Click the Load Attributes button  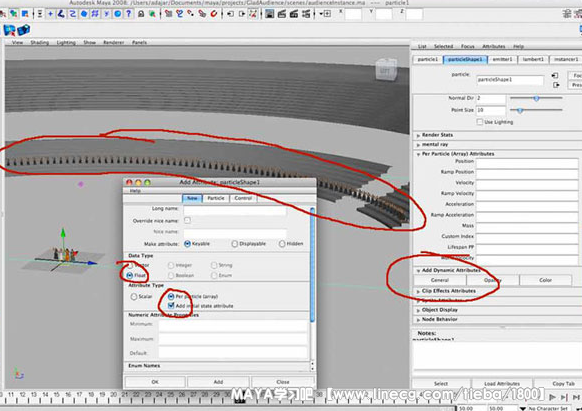pyautogui.click(x=502, y=384)
